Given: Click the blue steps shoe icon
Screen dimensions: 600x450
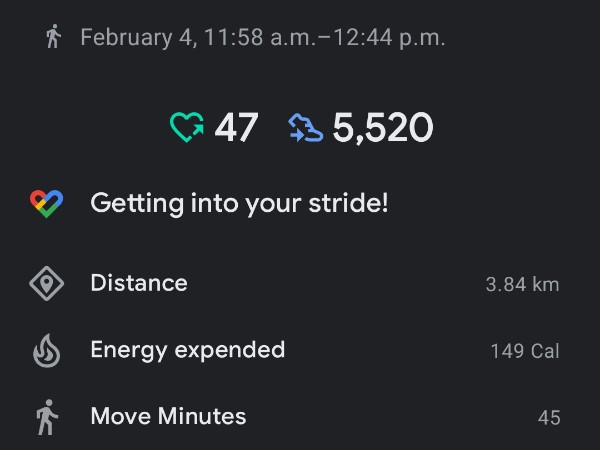Looking at the screenshot, I should [305, 128].
